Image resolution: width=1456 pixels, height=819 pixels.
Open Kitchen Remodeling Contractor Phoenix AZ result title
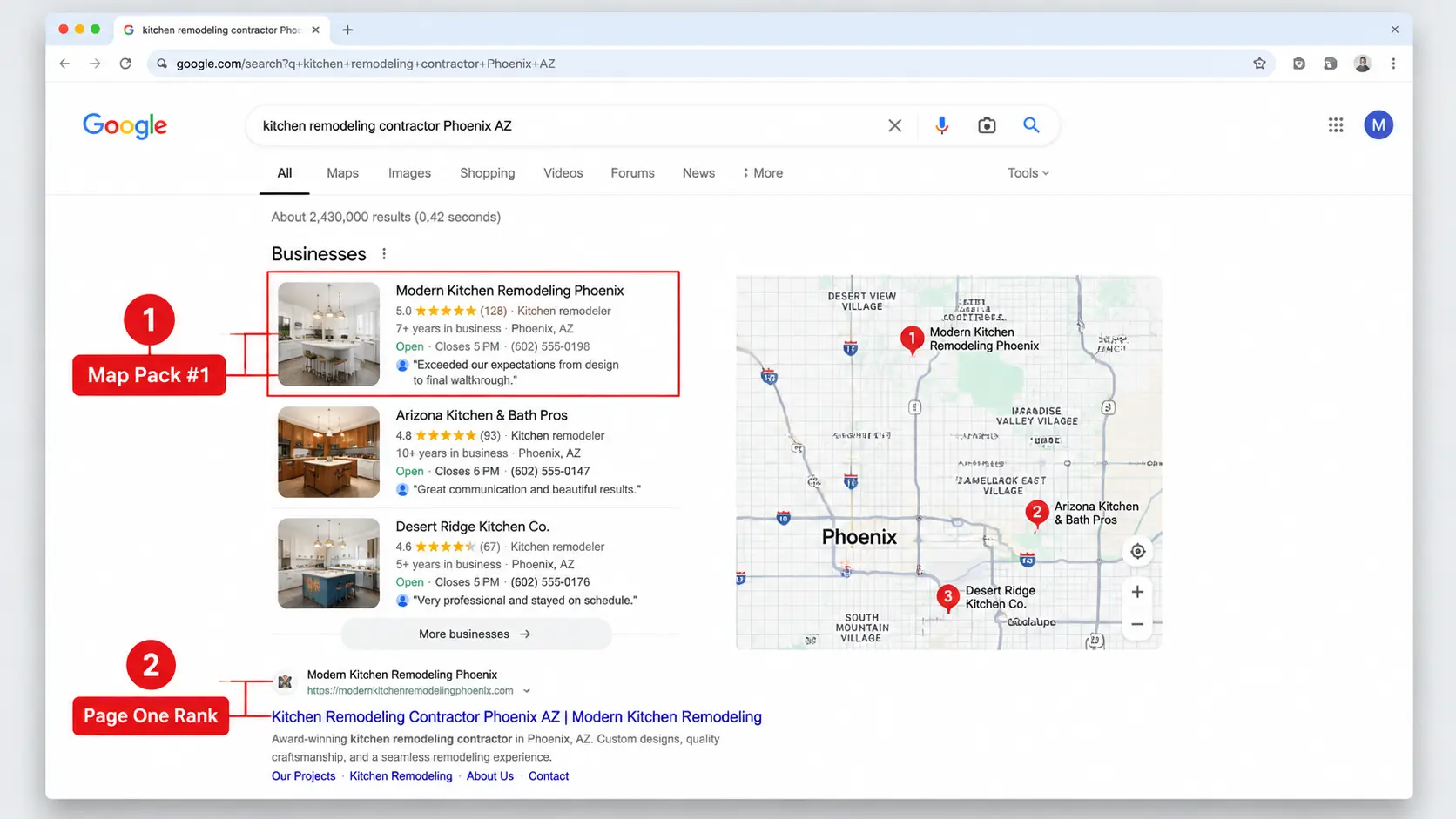[x=516, y=717]
